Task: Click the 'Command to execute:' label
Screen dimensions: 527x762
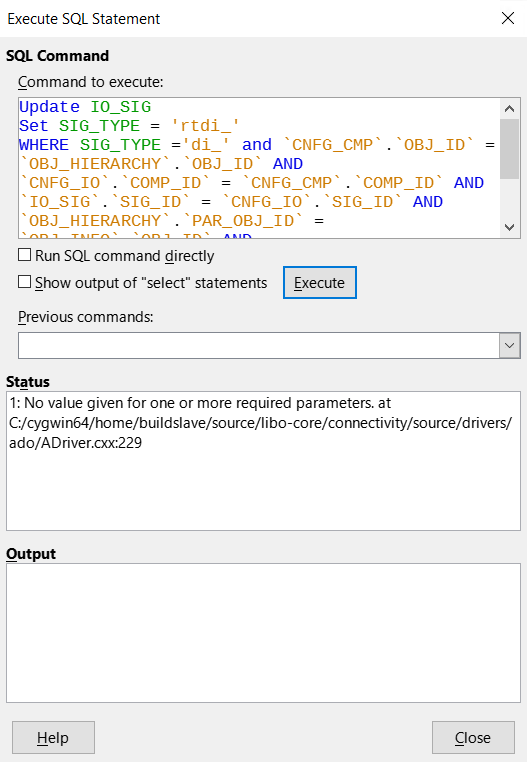Action: click(90, 82)
